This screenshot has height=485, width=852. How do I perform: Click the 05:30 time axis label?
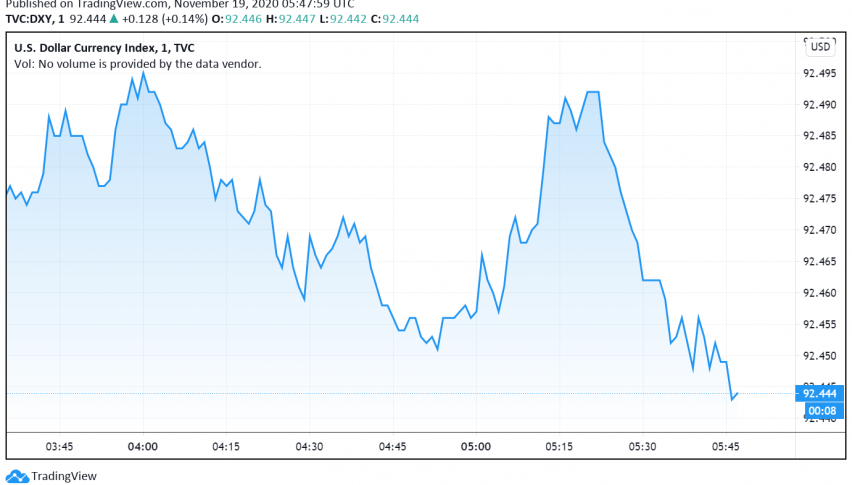[x=642, y=446]
